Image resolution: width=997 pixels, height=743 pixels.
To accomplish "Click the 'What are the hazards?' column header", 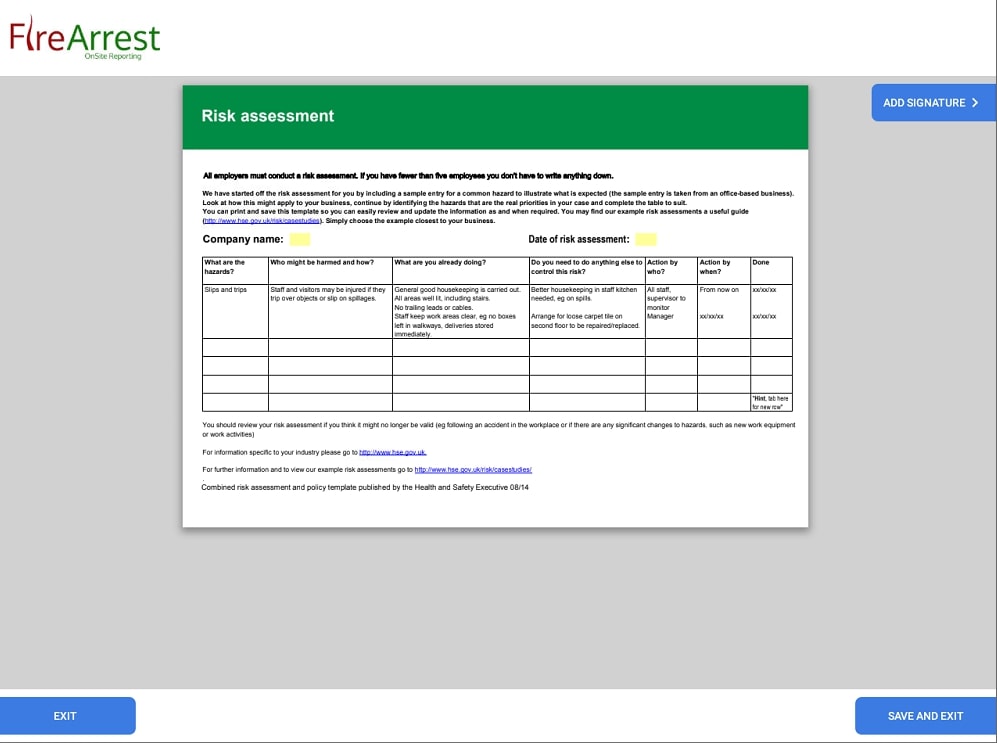I will pos(235,270).
